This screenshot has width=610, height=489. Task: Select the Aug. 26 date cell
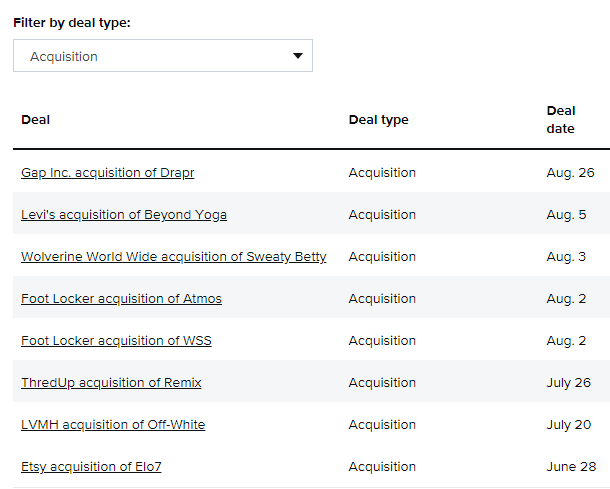click(570, 173)
